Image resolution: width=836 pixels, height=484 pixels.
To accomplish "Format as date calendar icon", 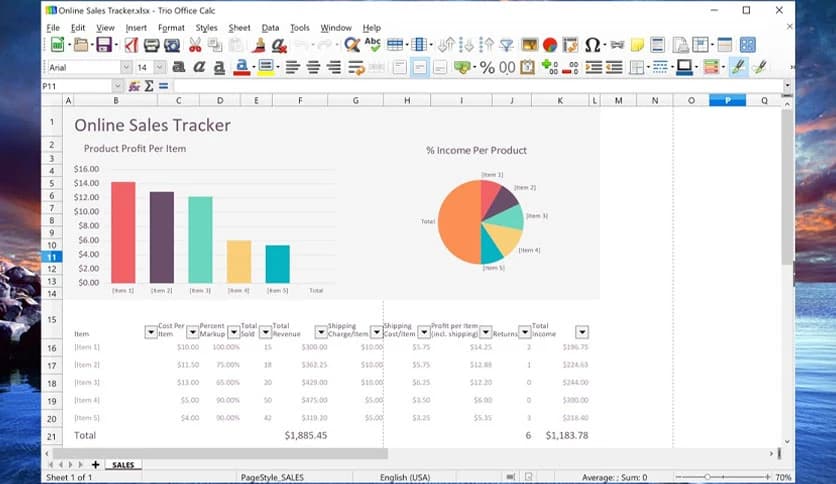I will (x=527, y=67).
